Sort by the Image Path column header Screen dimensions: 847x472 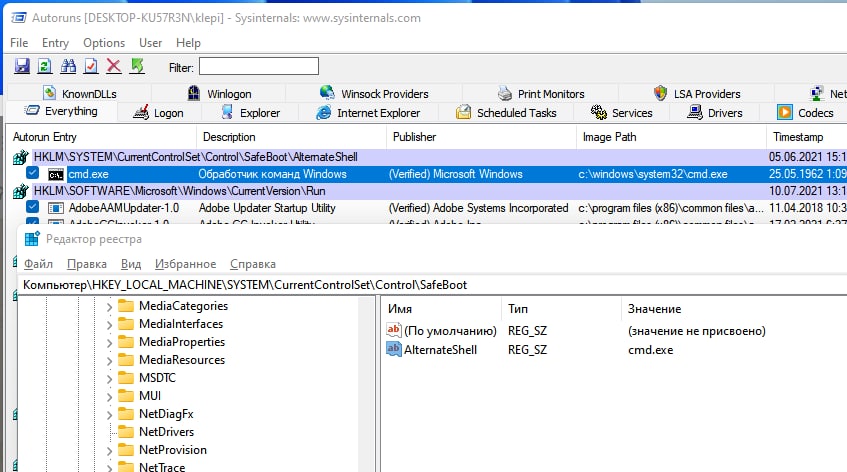coord(671,137)
